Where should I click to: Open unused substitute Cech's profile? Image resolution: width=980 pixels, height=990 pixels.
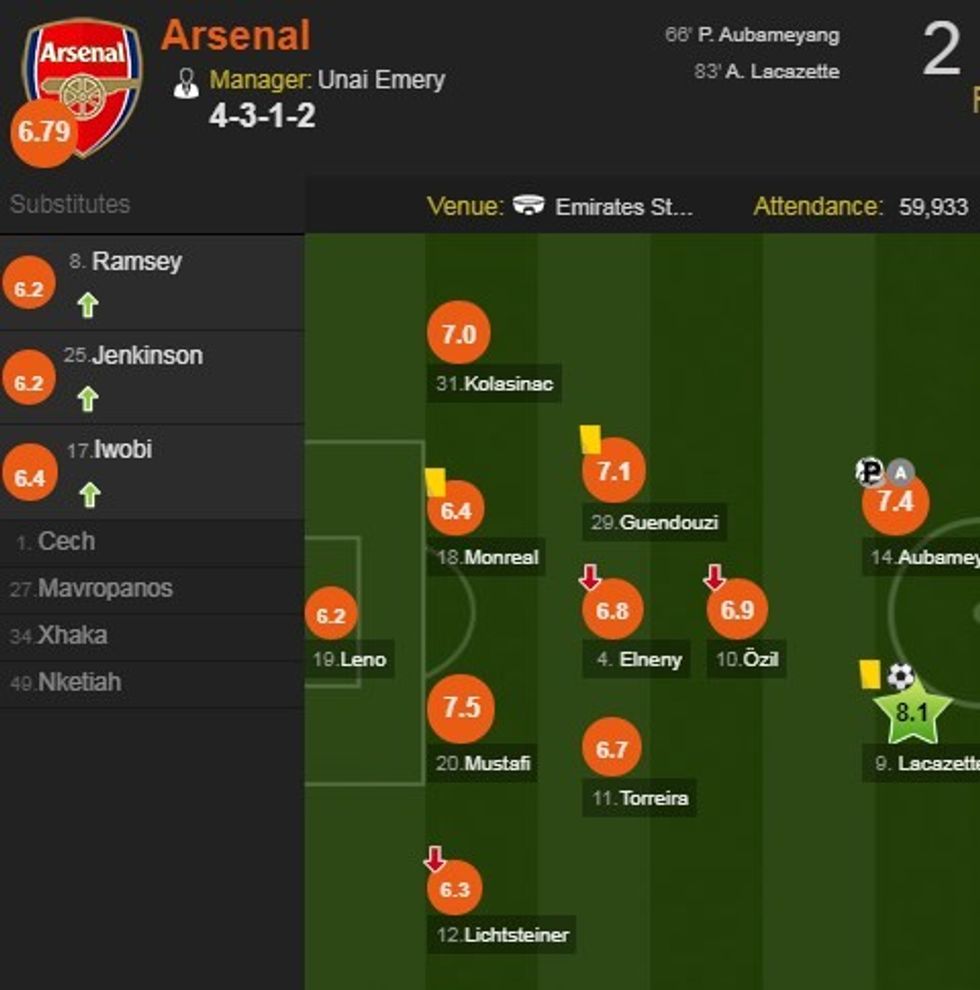[66, 542]
